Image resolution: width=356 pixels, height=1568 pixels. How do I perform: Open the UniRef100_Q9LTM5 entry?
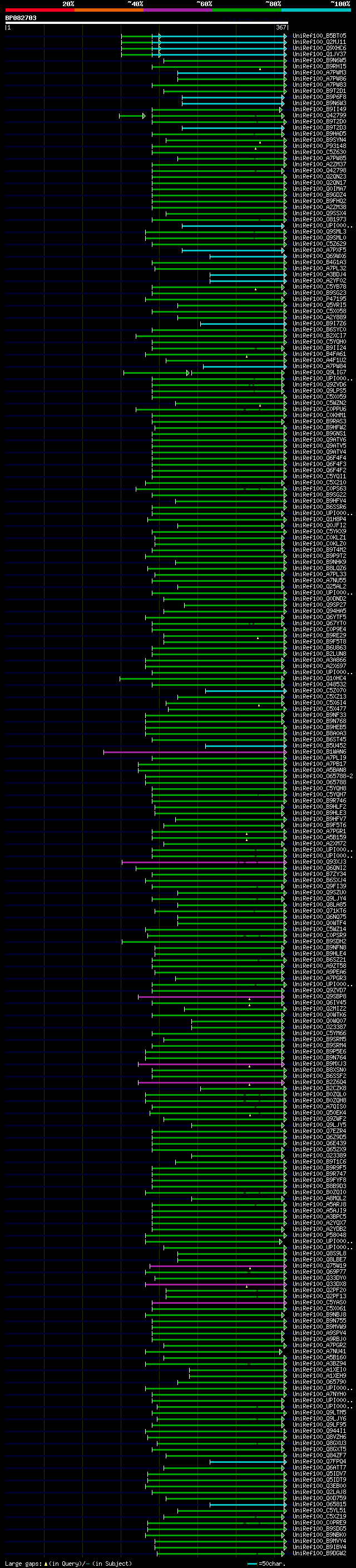coord(319,1412)
